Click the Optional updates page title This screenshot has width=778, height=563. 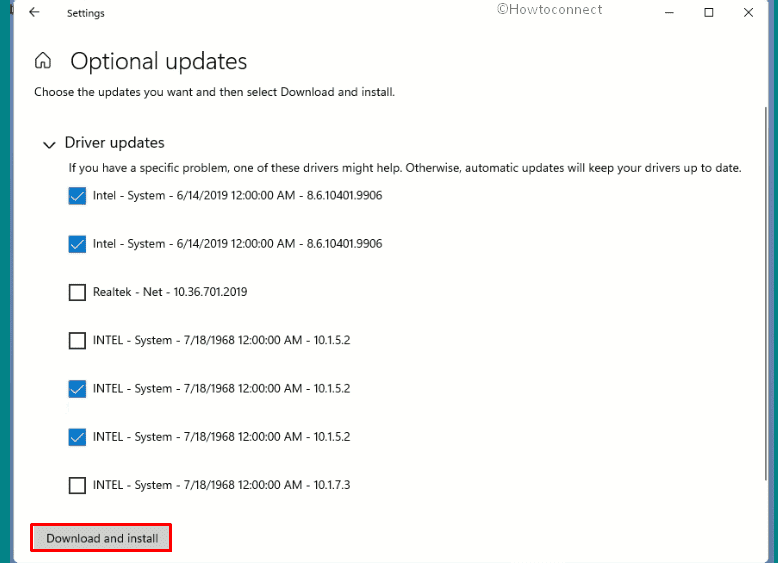(158, 62)
